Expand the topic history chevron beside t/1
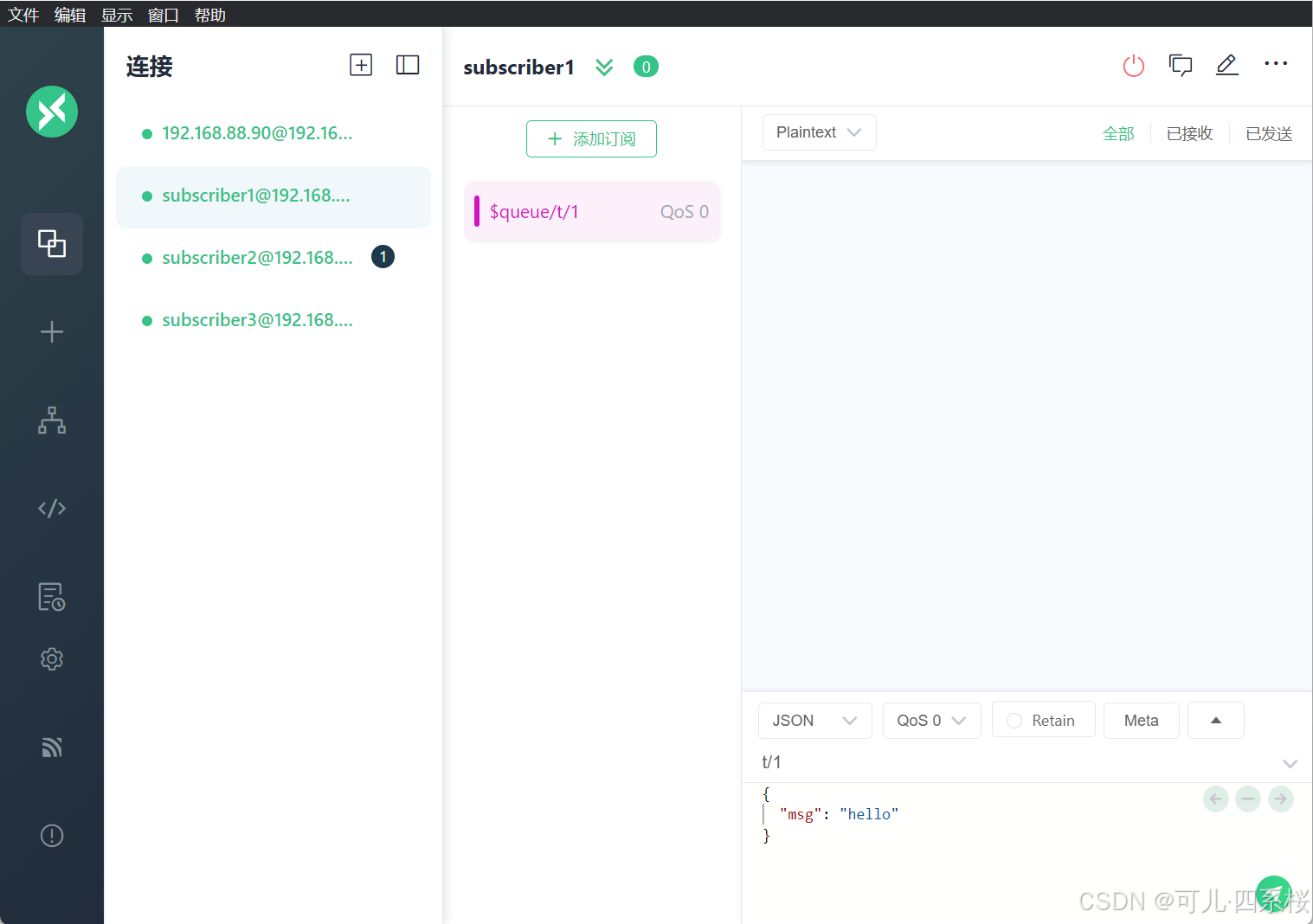1313x924 pixels. click(1290, 763)
